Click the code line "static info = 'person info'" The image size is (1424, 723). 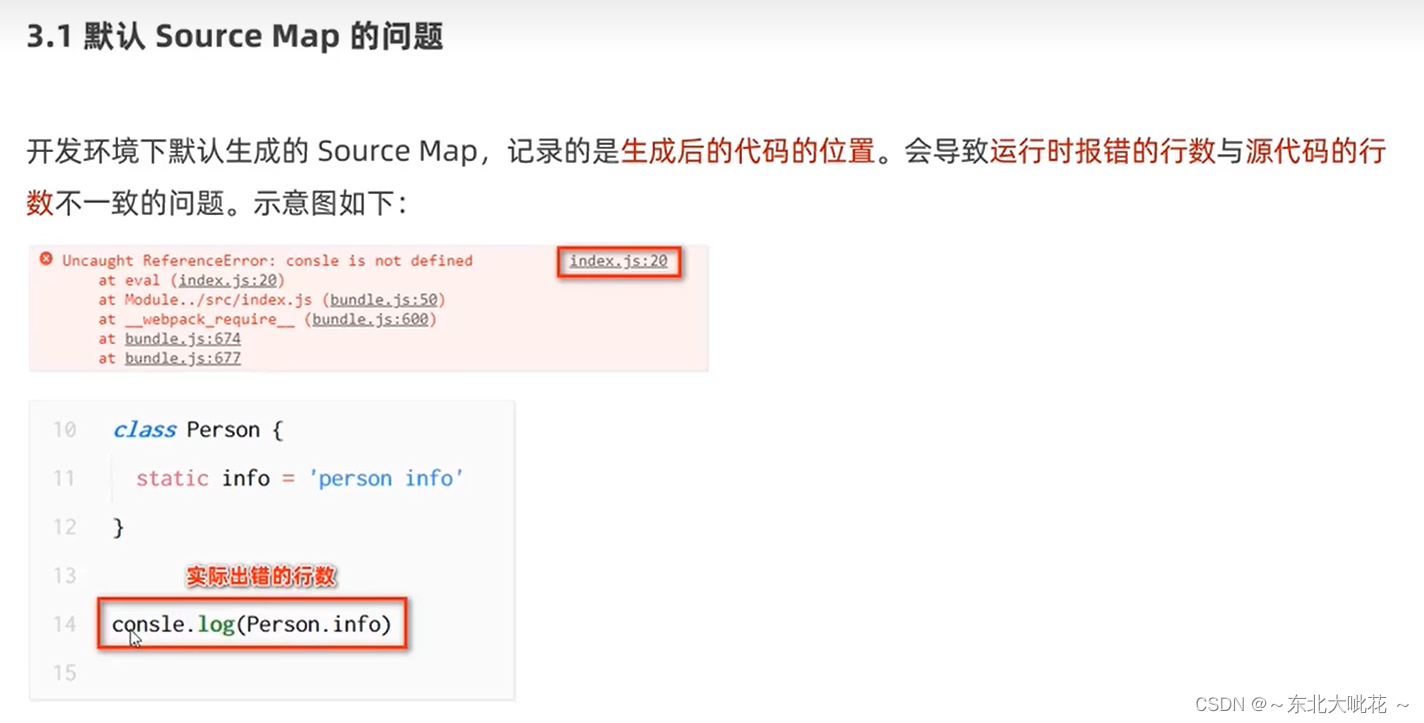(300, 478)
